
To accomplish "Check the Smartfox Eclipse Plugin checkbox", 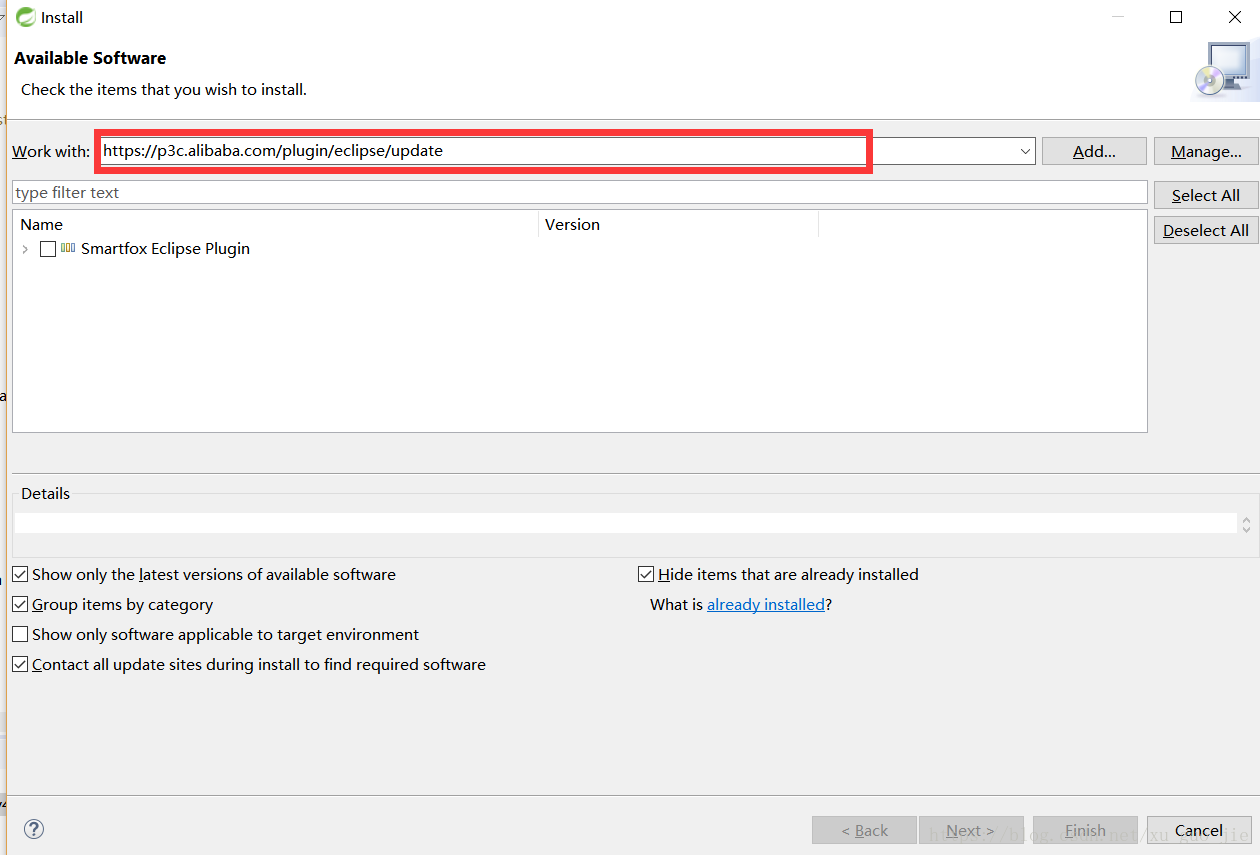I will coord(48,249).
